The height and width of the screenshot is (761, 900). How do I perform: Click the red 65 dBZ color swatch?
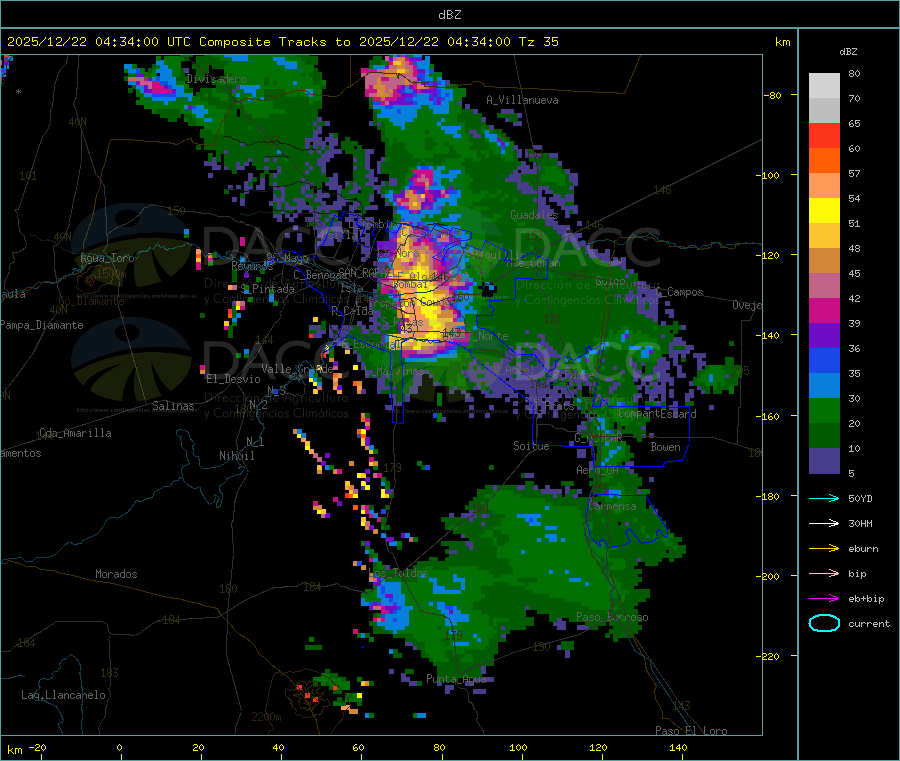(824, 135)
